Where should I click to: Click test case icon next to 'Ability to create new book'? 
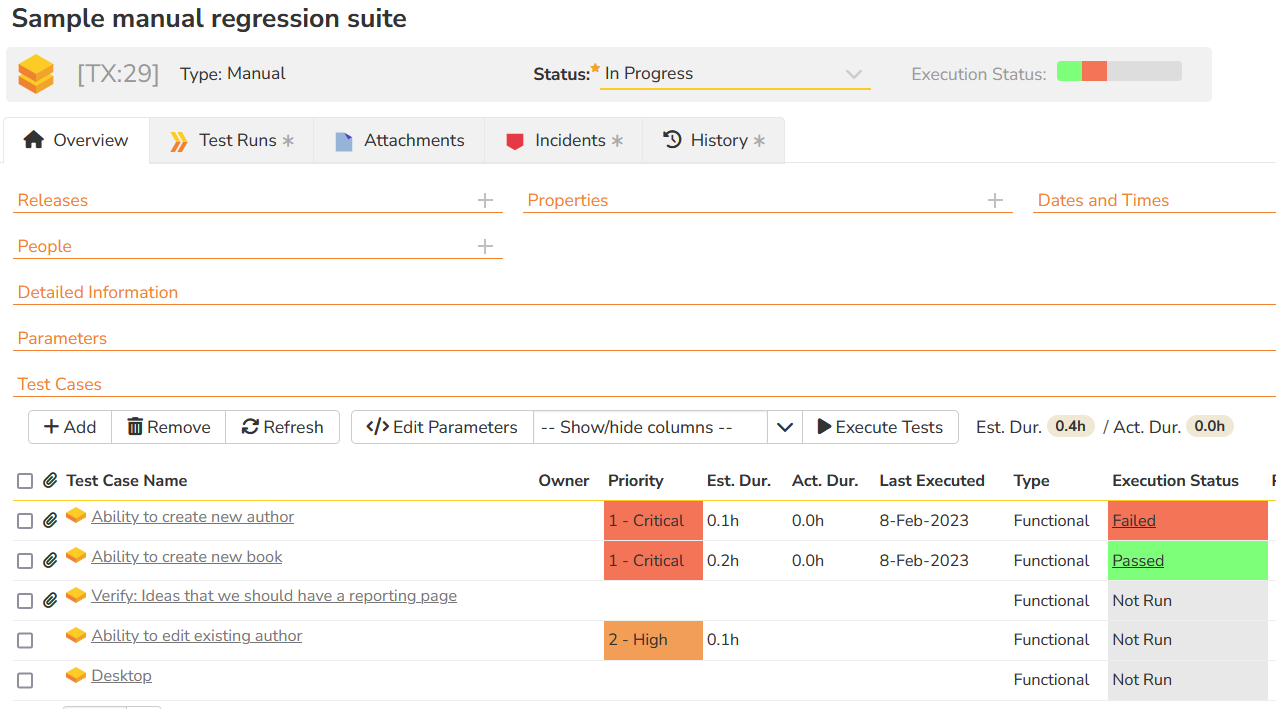pos(76,556)
